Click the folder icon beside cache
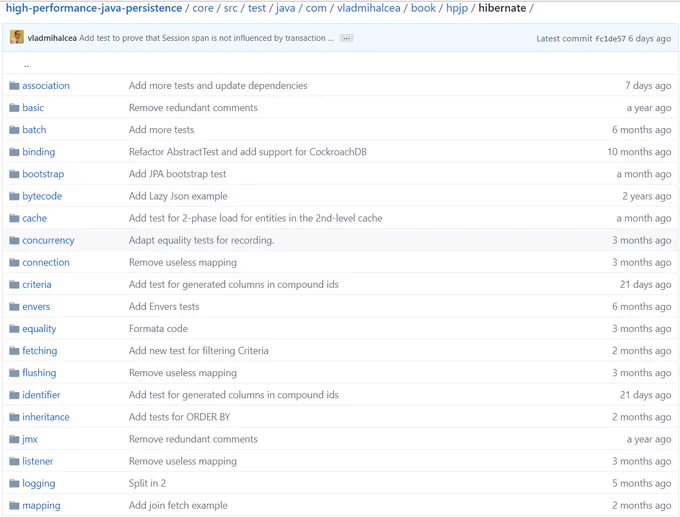 point(14,218)
